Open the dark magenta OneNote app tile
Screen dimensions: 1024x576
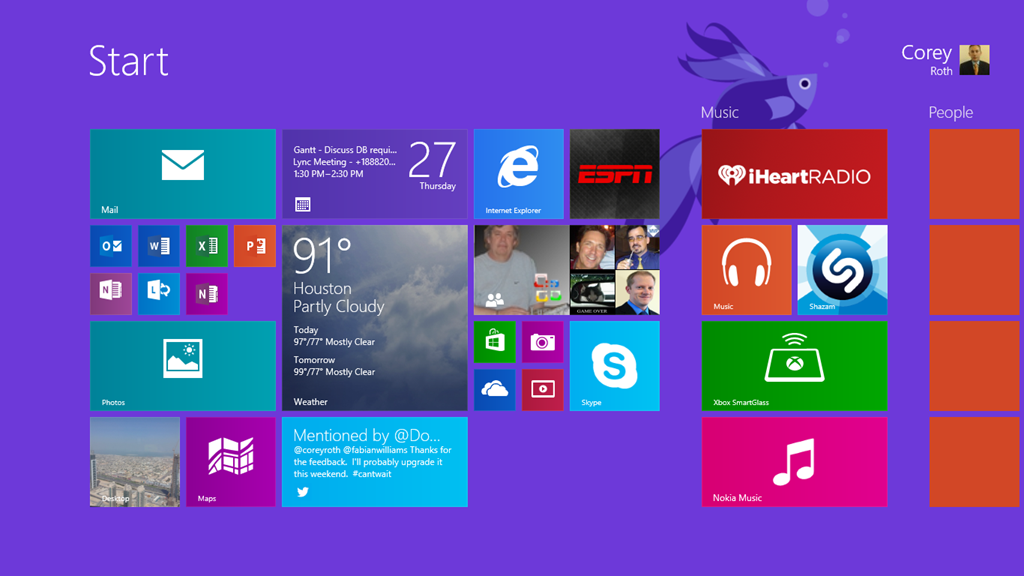tap(207, 294)
